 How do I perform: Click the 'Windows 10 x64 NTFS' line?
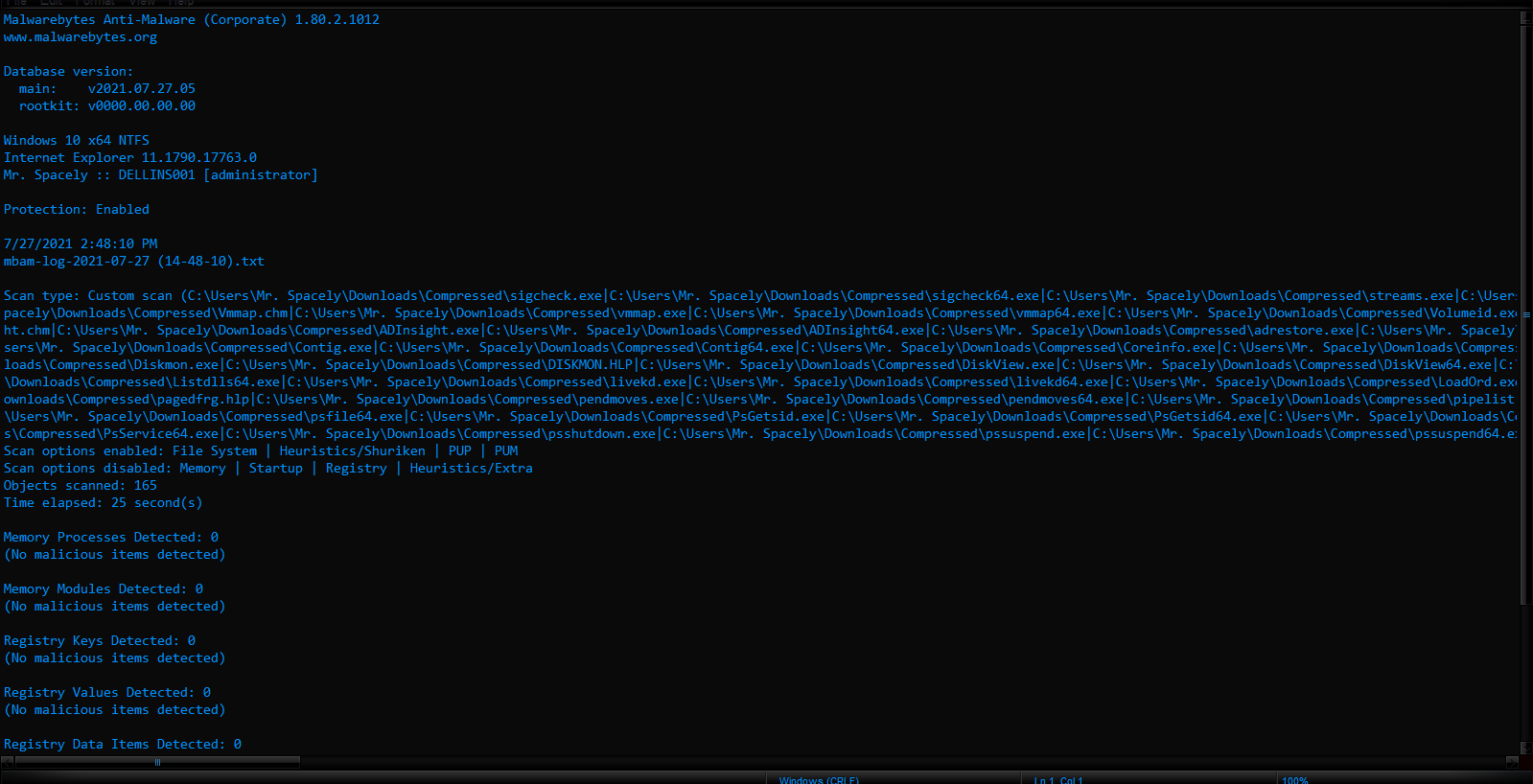[77, 140]
